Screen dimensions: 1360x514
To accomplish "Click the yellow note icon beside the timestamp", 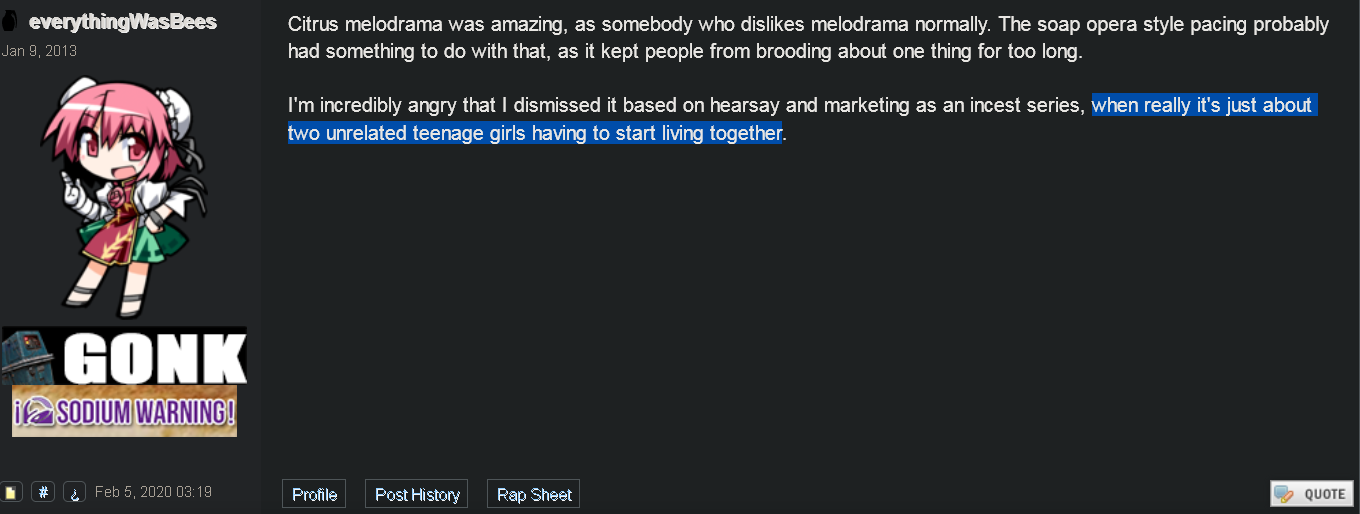I will coord(11,492).
